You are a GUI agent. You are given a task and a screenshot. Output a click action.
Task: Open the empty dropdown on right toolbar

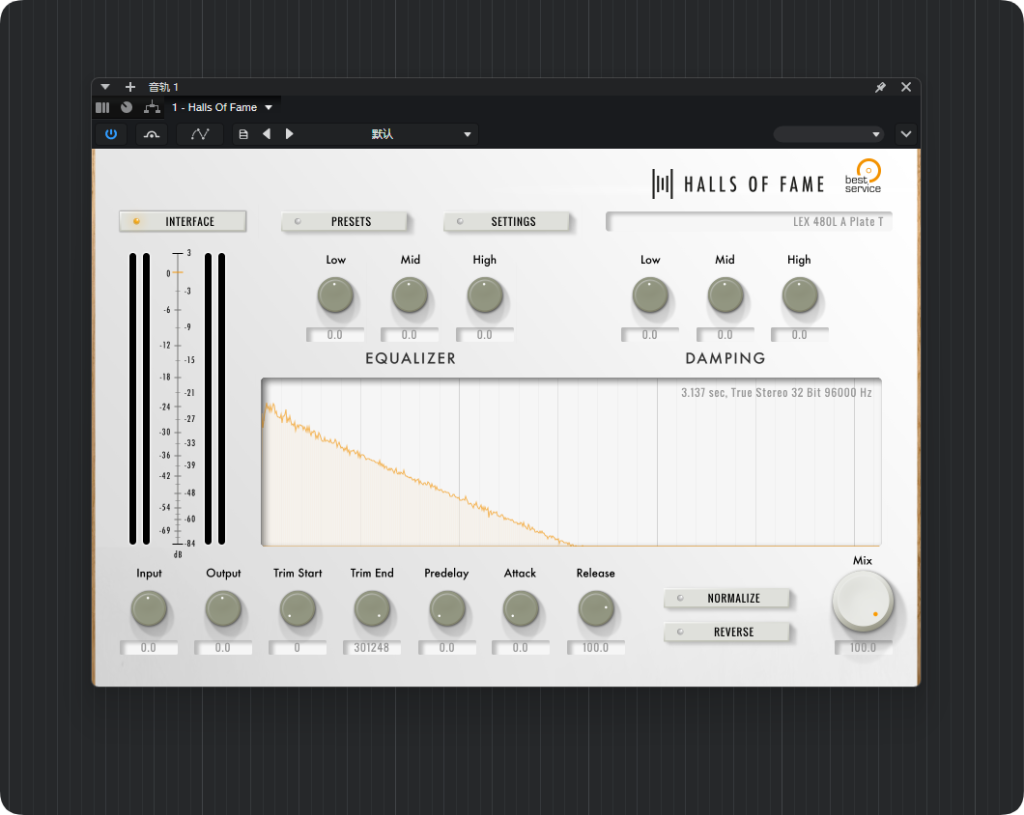tap(828, 134)
